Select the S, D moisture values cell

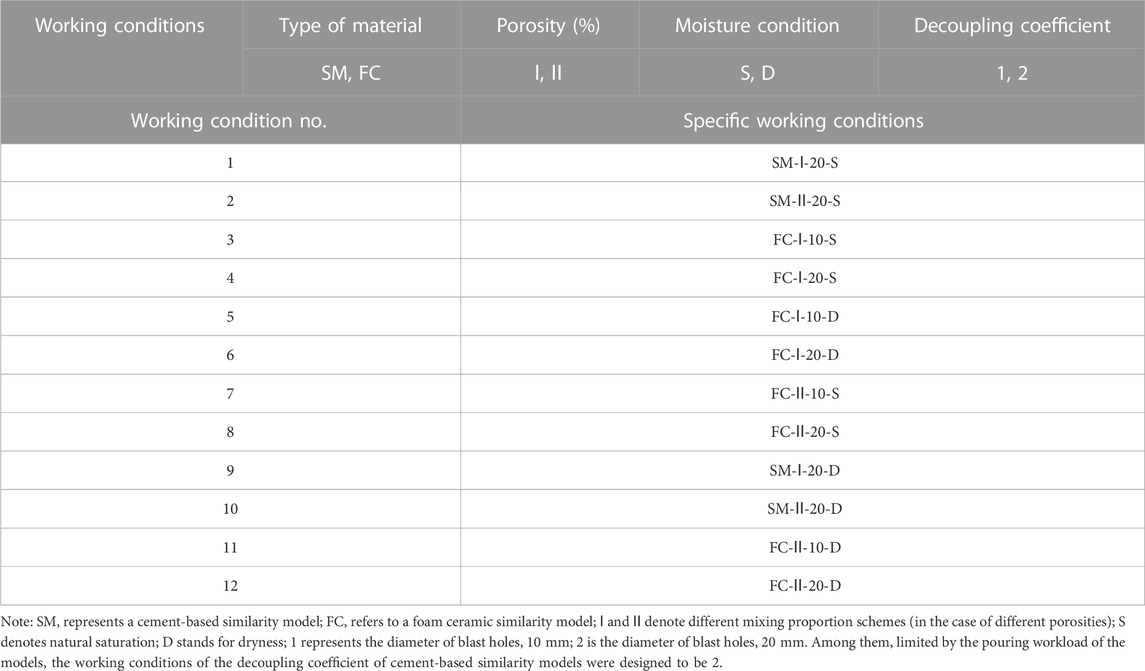757,73
